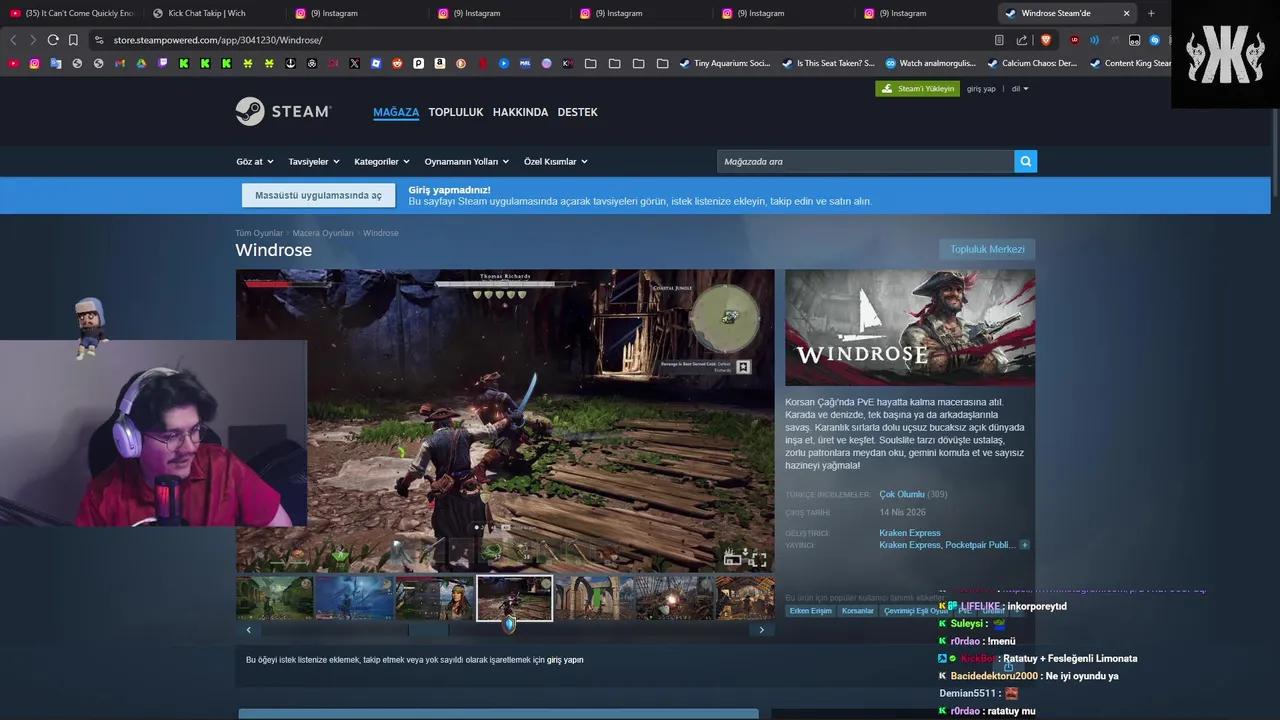
Task: Click Tüm Oyunlar breadcrumb link
Action: (259, 233)
